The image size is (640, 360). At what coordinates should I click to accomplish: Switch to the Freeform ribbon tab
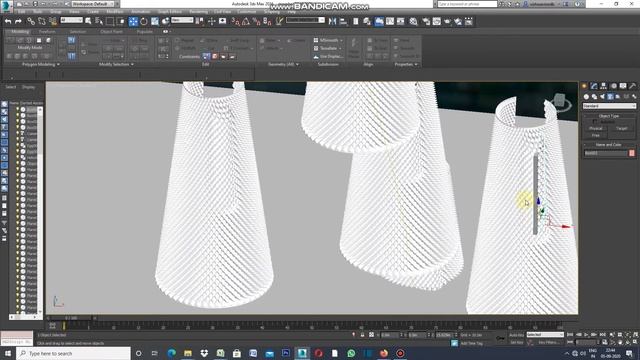[47, 31]
